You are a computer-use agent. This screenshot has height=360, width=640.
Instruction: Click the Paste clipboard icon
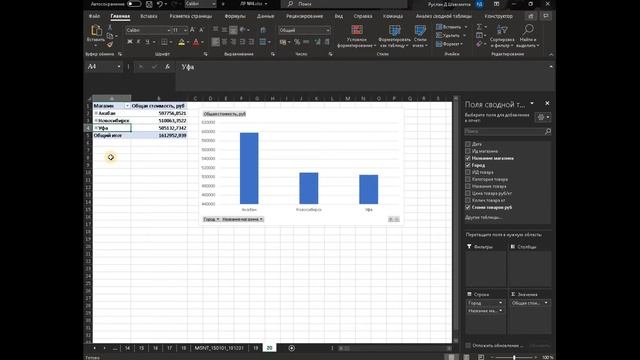96,30
